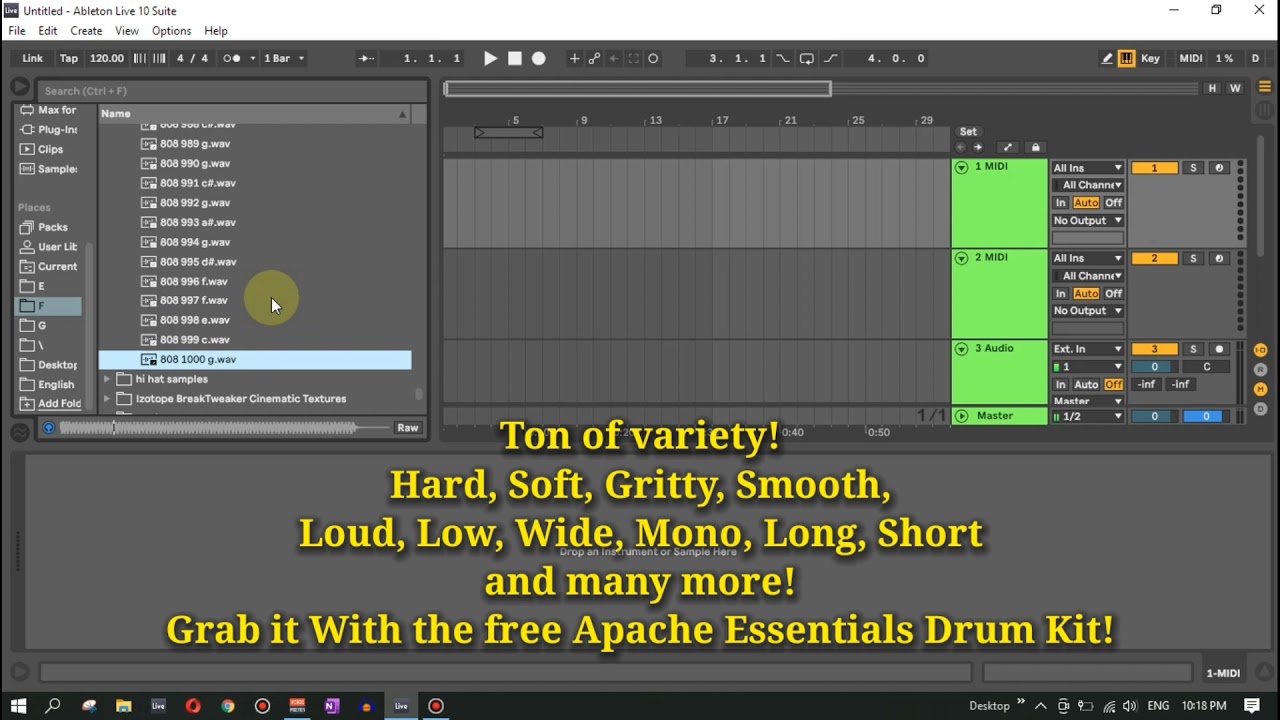Click the Raw preview button
1280x720 pixels.
point(407,428)
